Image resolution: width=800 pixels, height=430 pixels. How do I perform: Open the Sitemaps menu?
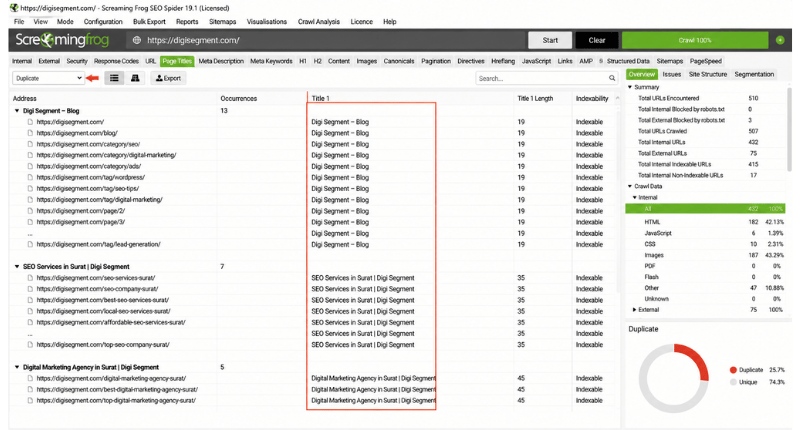click(x=222, y=21)
